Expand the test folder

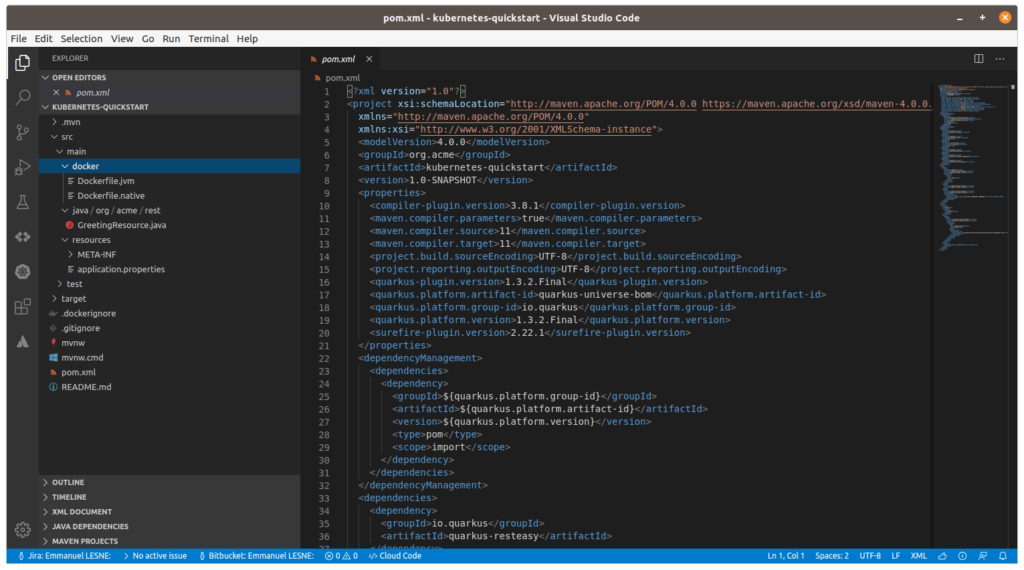click(x=170, y=284)
